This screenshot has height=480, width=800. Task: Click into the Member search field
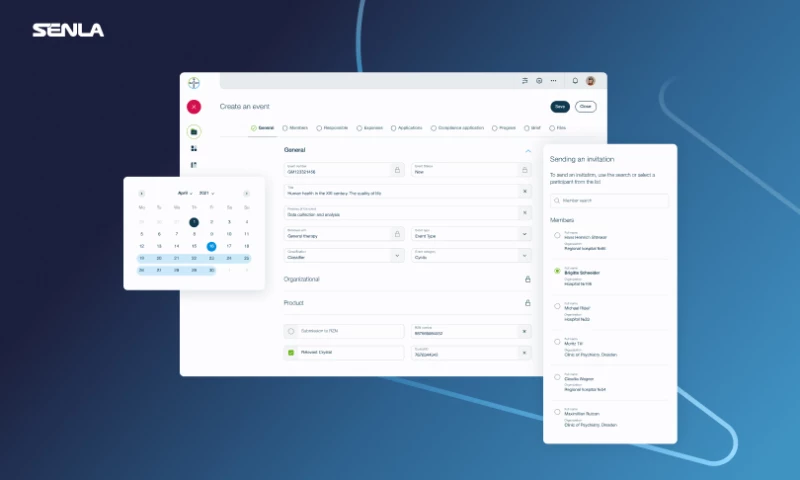click(609, 200)
